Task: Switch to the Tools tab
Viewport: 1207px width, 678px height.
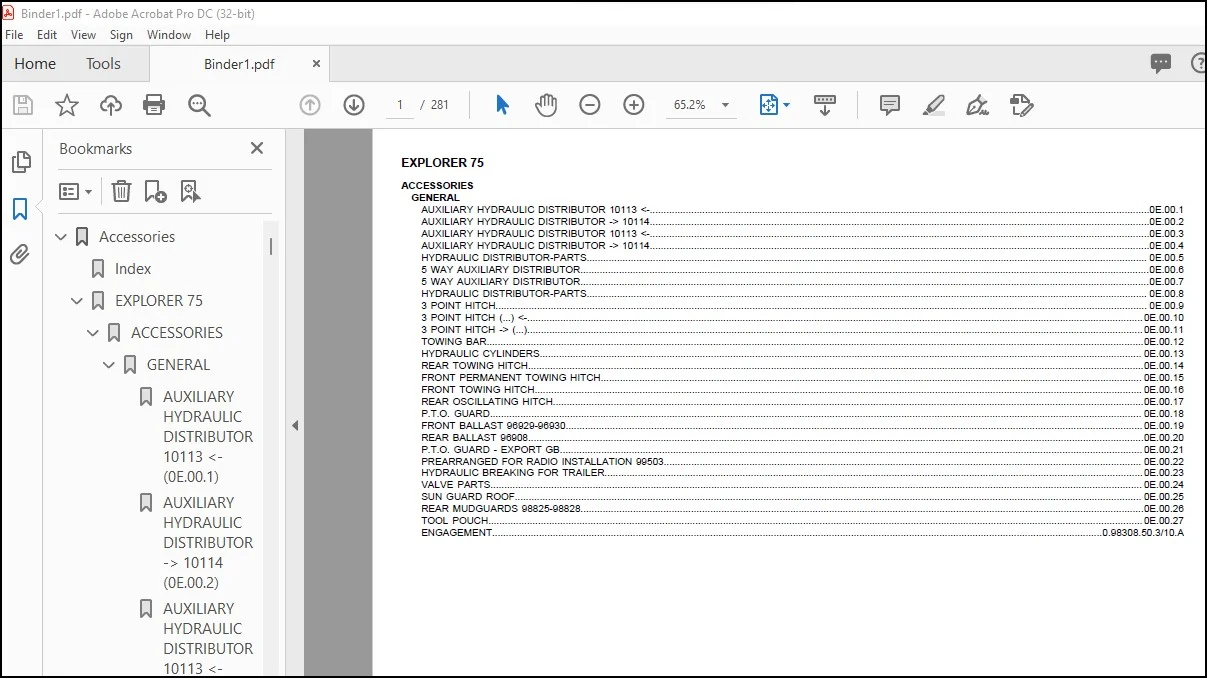Action: point(103,64)
